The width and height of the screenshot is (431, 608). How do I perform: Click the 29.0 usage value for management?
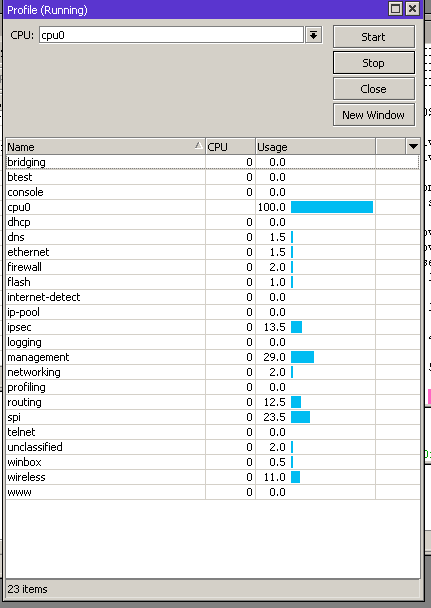tap(274, 357)
